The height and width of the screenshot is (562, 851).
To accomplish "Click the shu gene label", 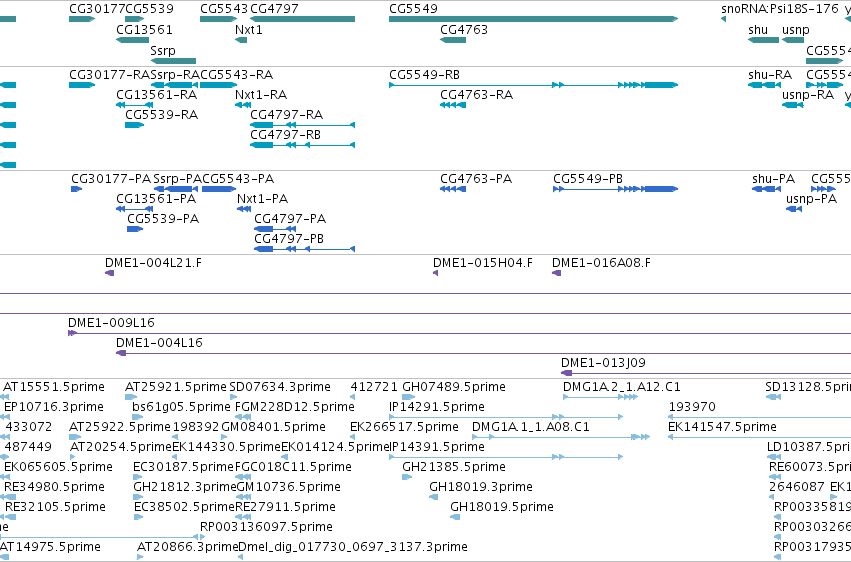I will coord(758,29).
